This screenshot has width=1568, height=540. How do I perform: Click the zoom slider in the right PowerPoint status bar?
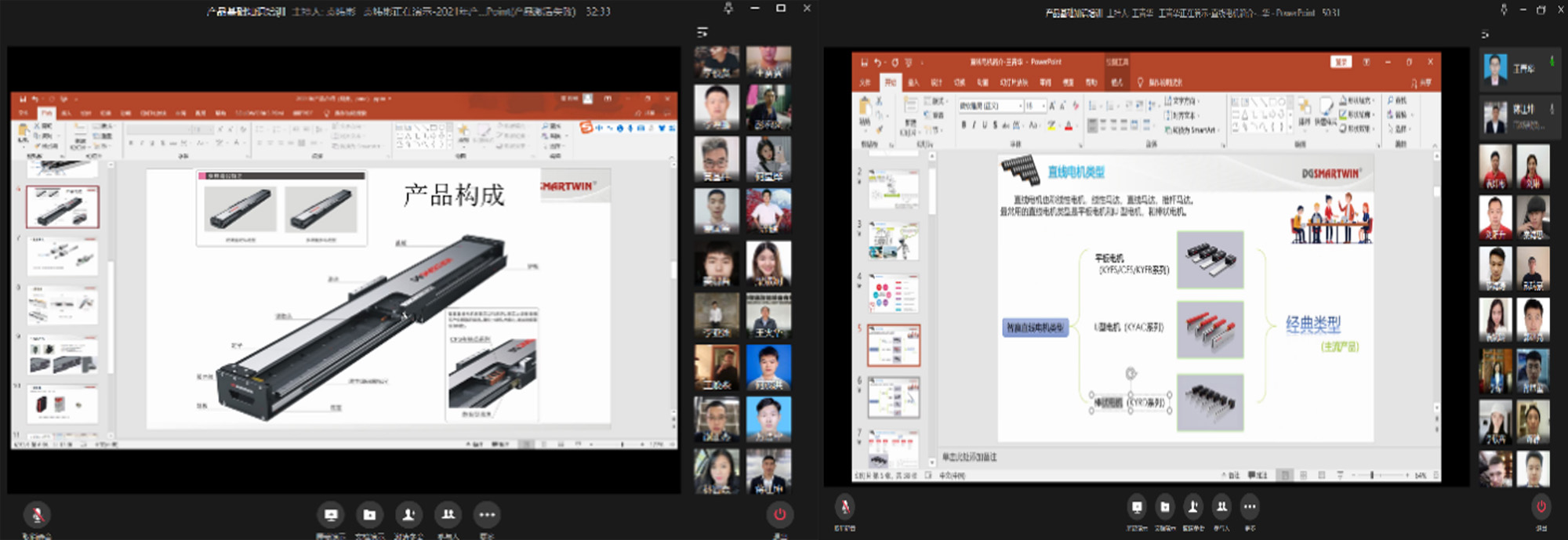click(x=1372, y=475)
